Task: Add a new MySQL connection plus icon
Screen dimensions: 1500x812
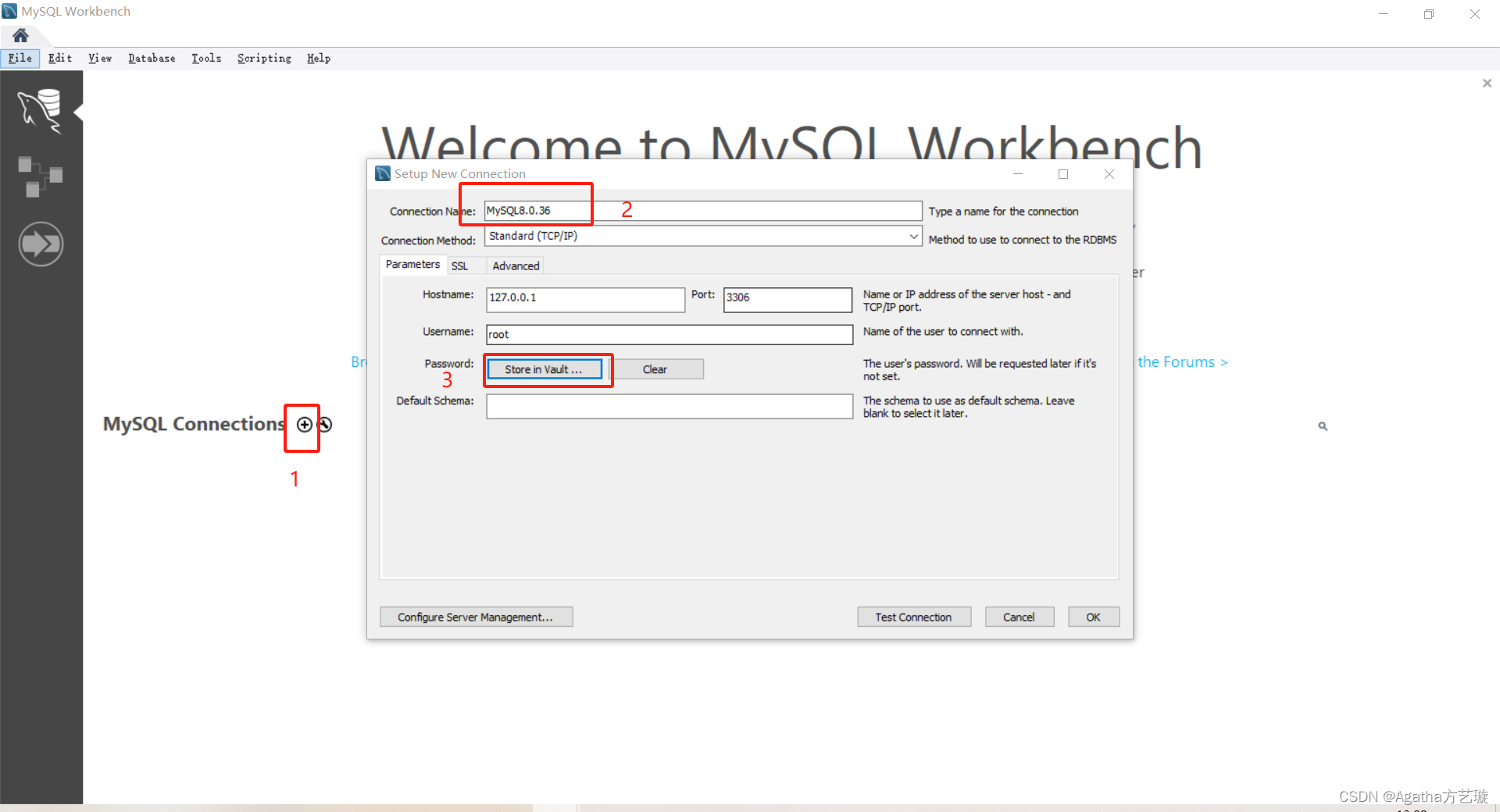Action: pos(305,424)
